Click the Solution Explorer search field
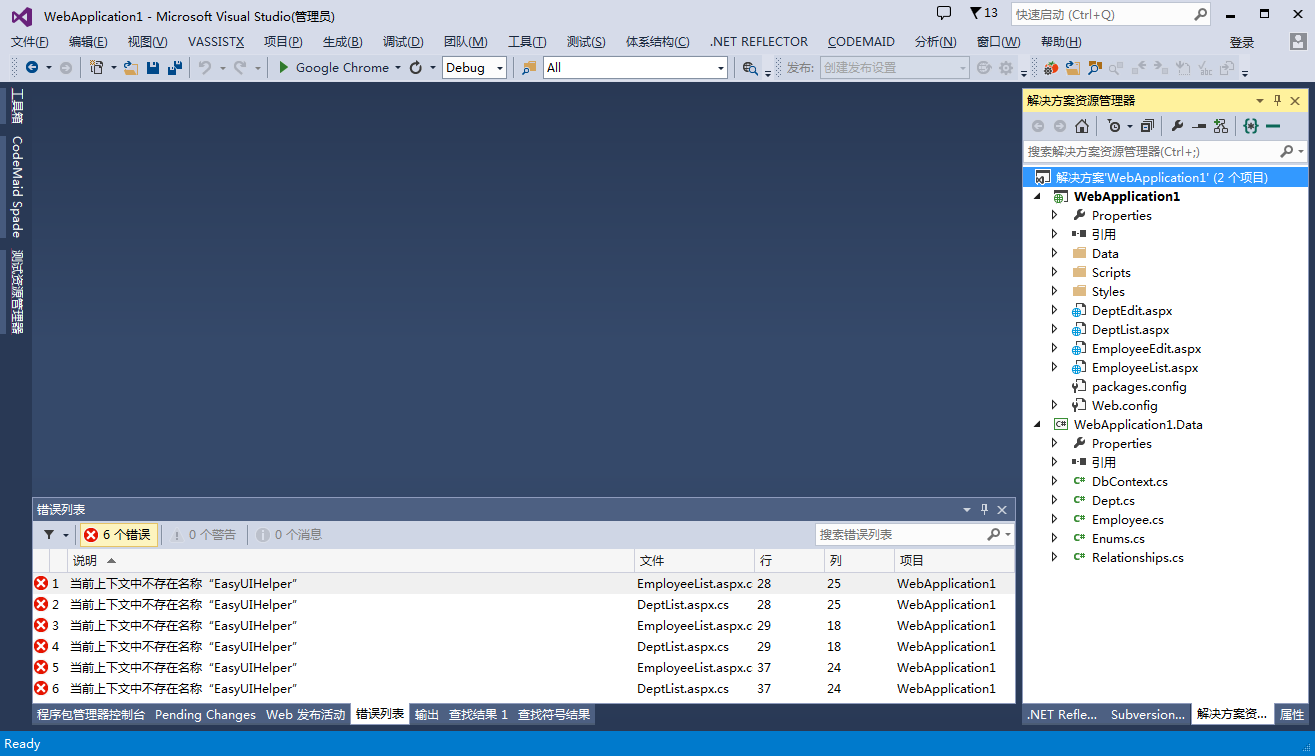 (1165, 151)
